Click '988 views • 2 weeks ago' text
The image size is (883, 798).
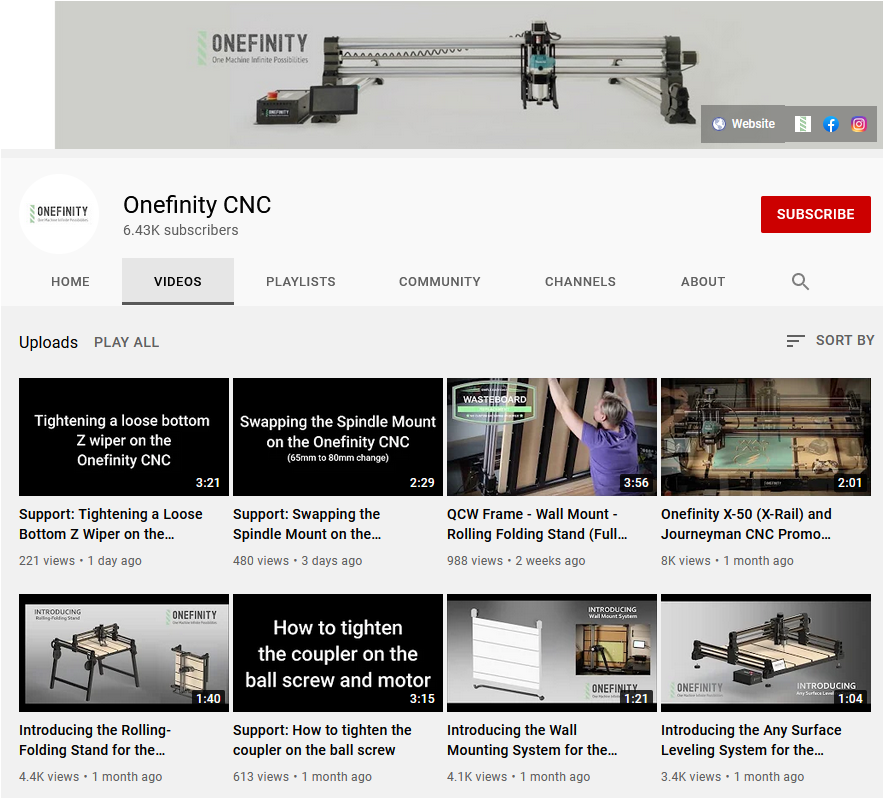tap(516, 561)
